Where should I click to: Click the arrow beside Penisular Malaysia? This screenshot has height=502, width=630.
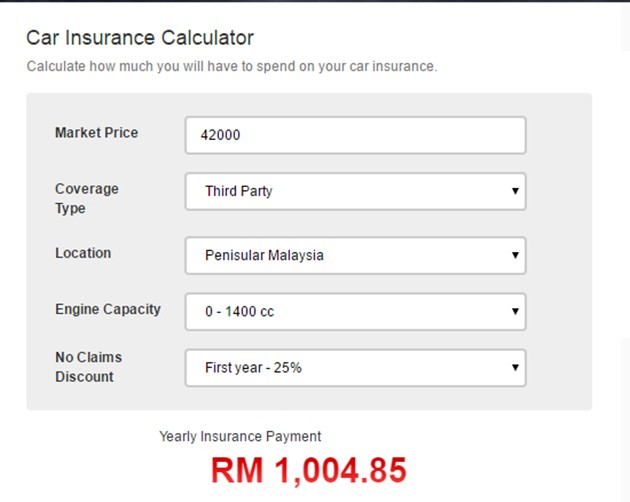515,255
